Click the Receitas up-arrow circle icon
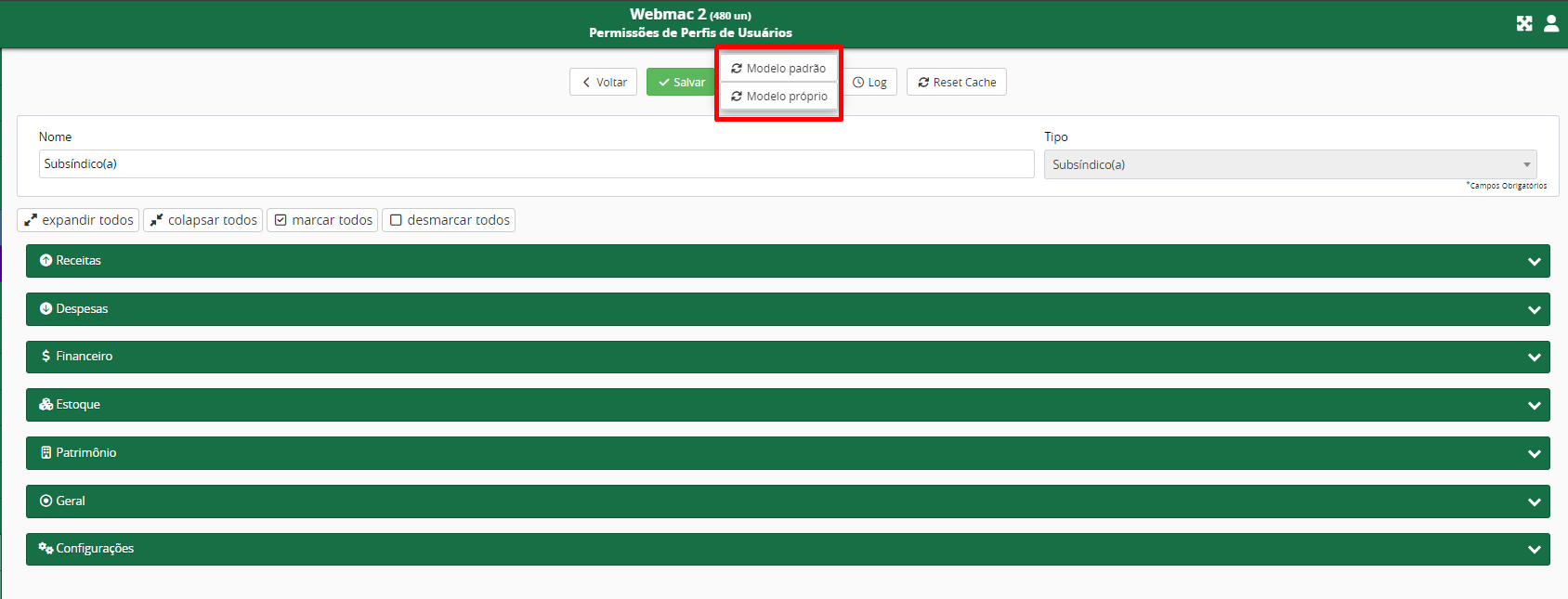 point(46,261)
